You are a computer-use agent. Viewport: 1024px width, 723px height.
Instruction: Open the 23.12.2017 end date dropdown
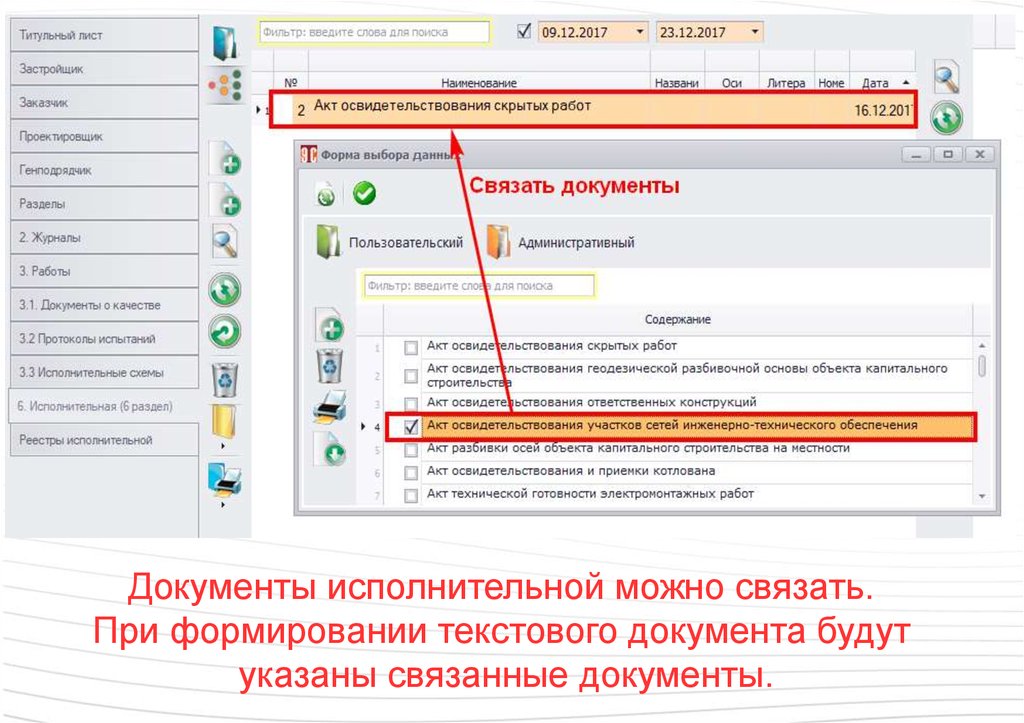[755, 31]
